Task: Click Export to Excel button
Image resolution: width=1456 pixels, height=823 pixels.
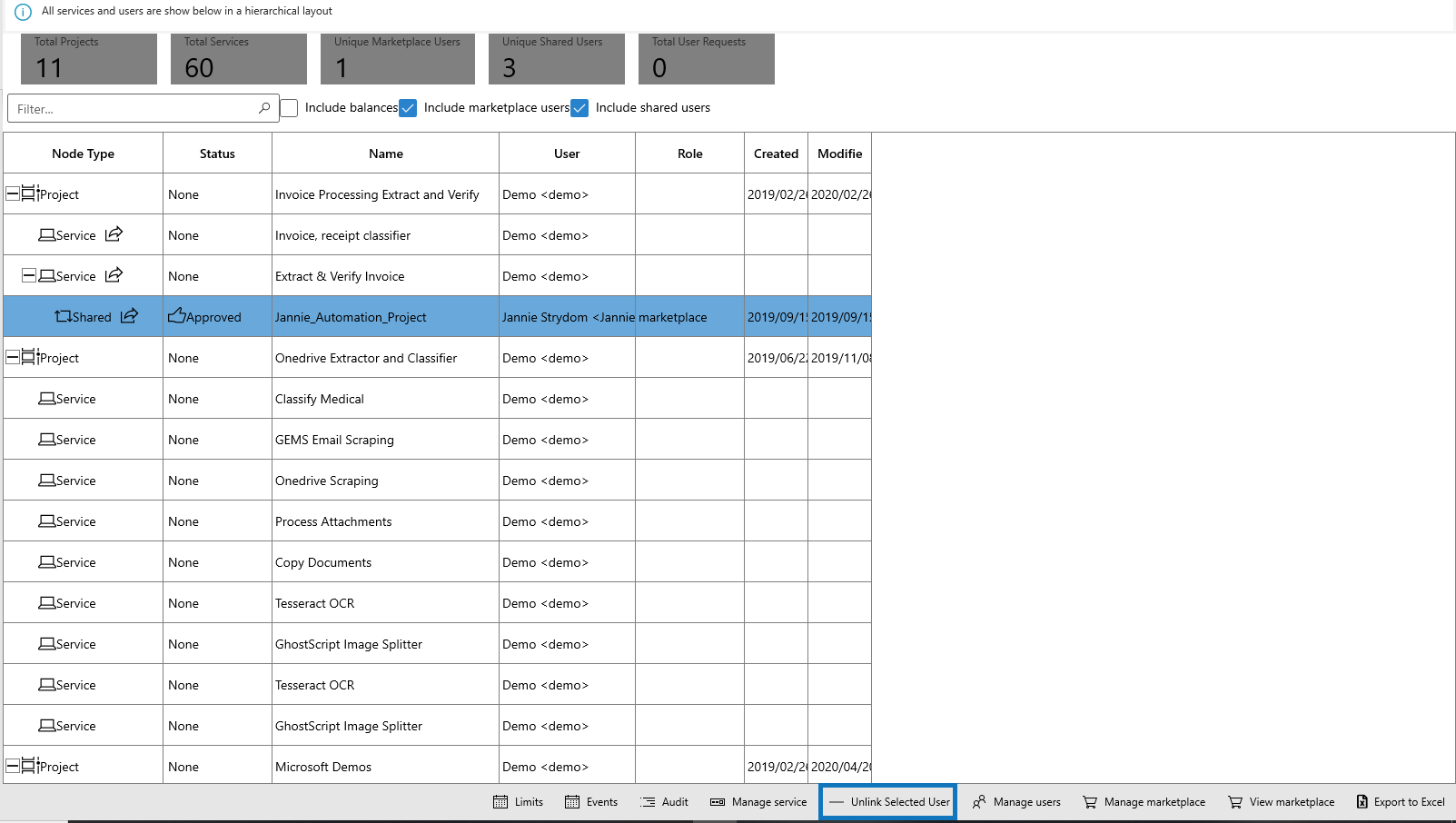Action: click(x=1401, y=802)
